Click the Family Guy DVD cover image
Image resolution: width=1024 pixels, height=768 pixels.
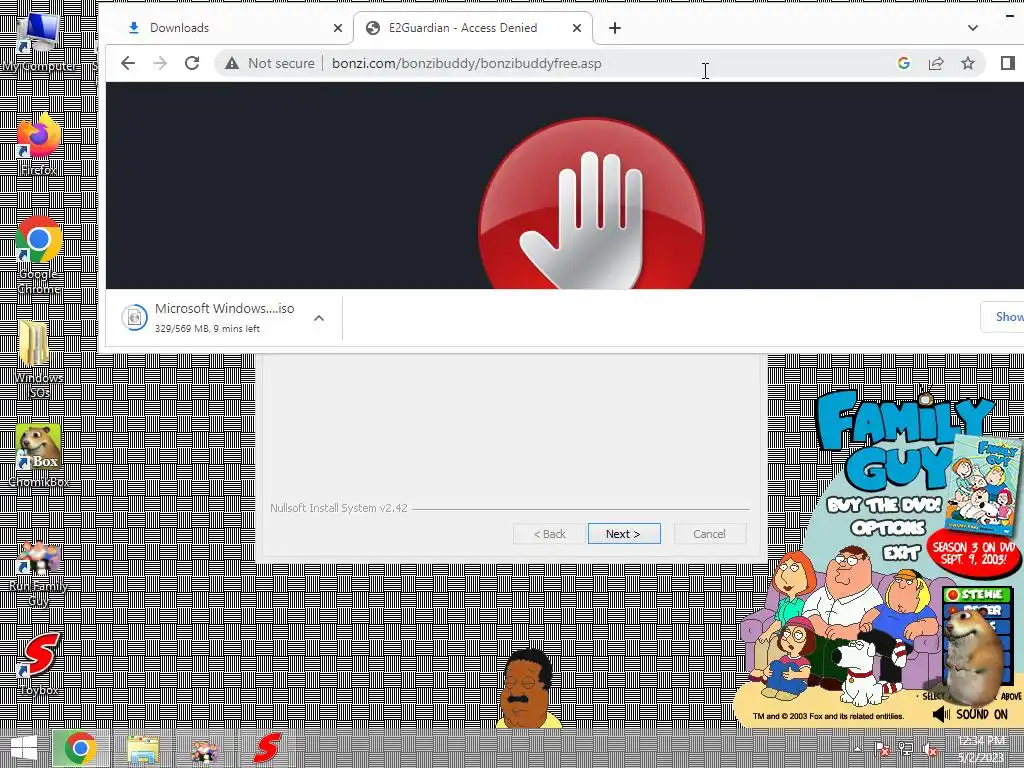(x=983, y=485)
